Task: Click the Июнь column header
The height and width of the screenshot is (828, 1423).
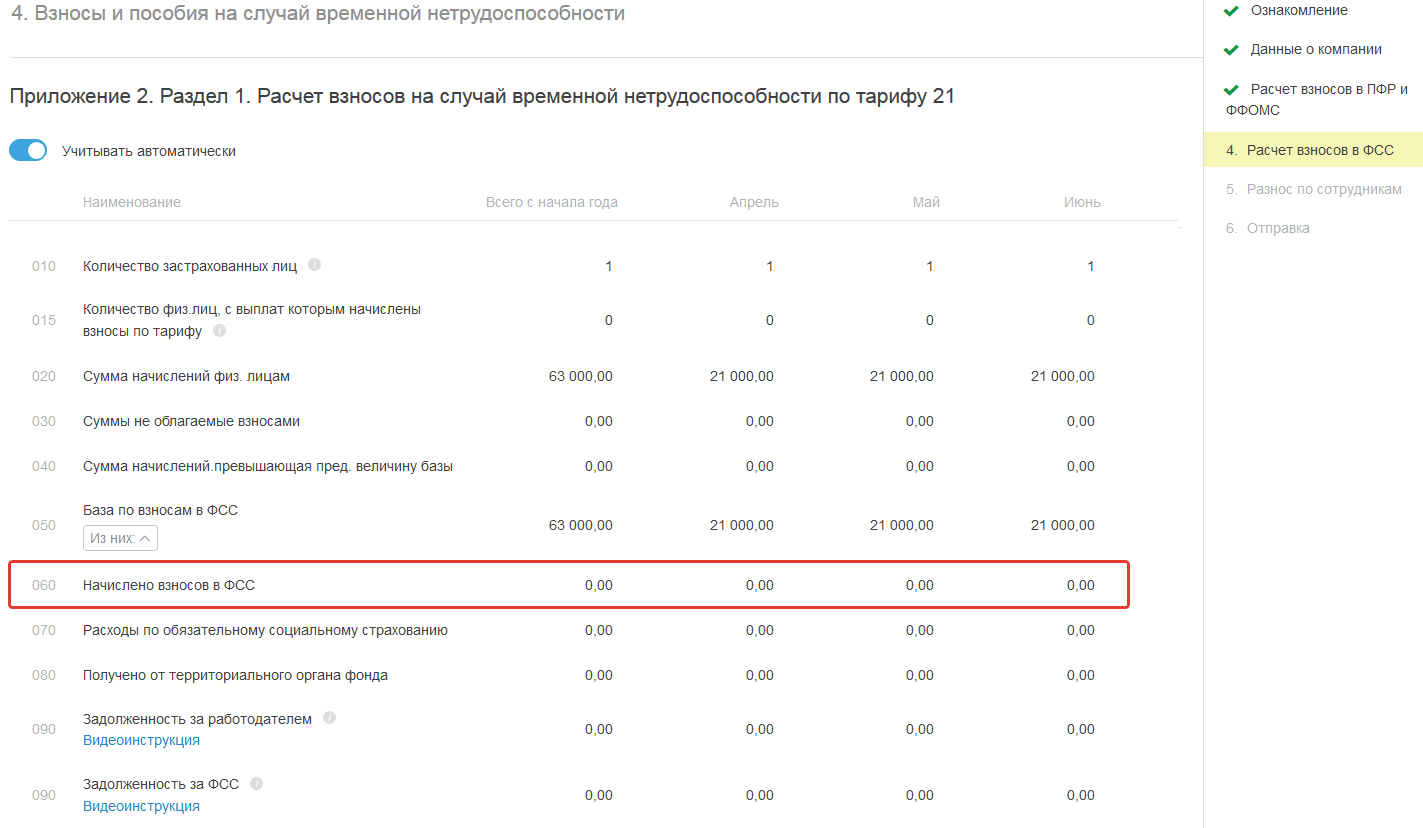Action: (x=1082, y=202)
